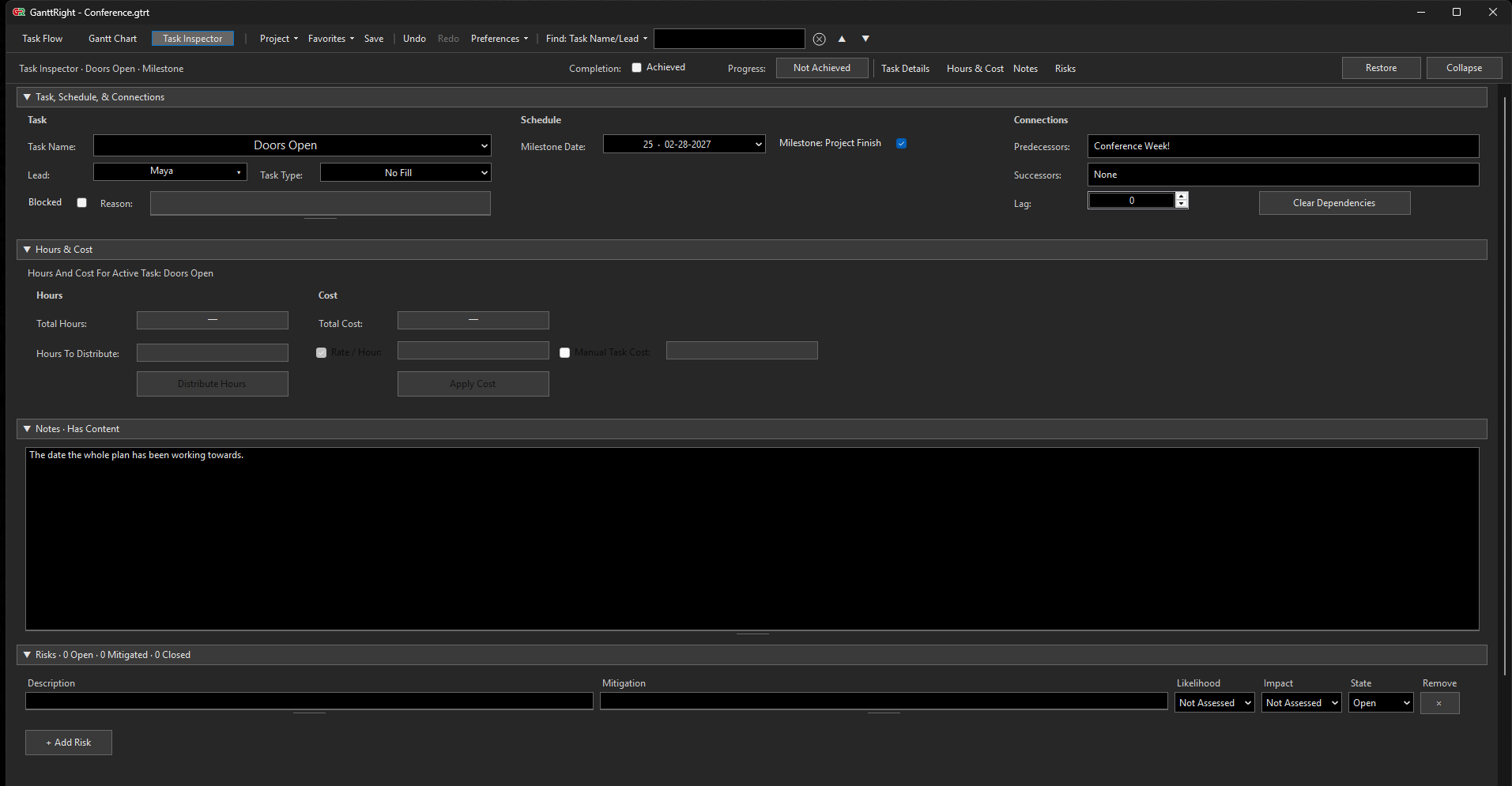
Task: Open the Preferences menu
Action: 499,39
